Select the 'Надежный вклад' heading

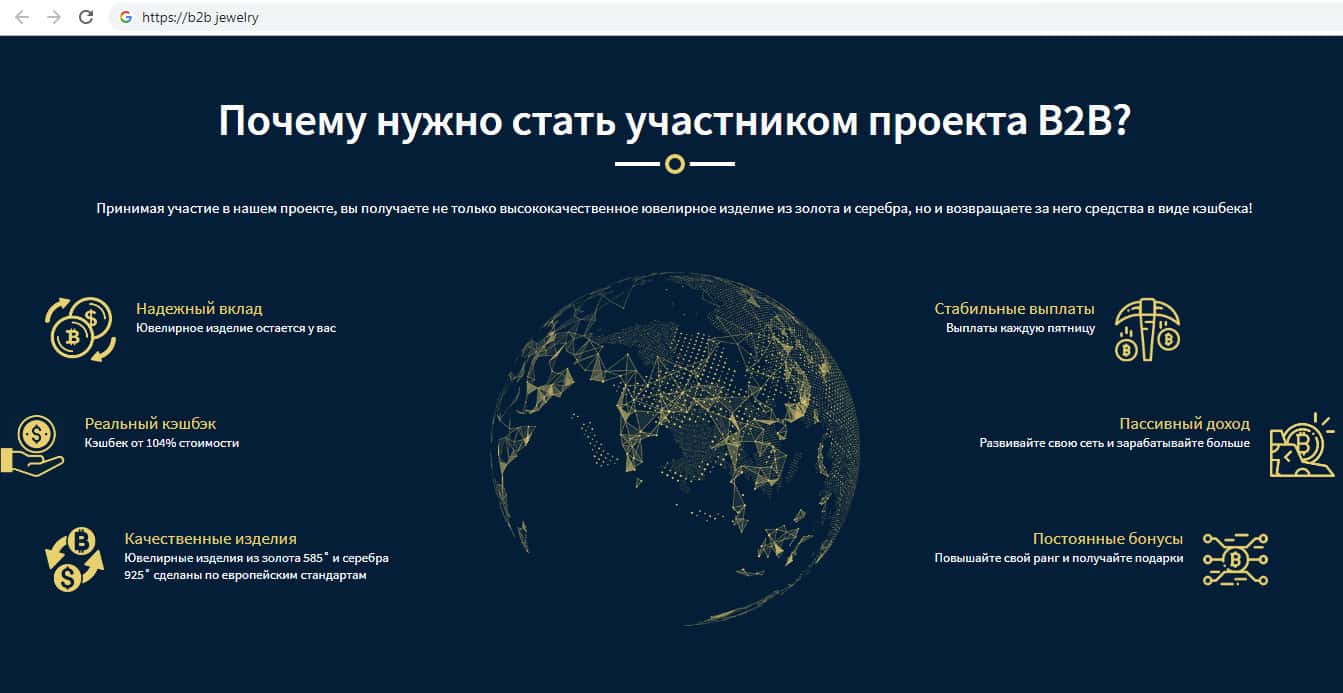coord(199,309)
